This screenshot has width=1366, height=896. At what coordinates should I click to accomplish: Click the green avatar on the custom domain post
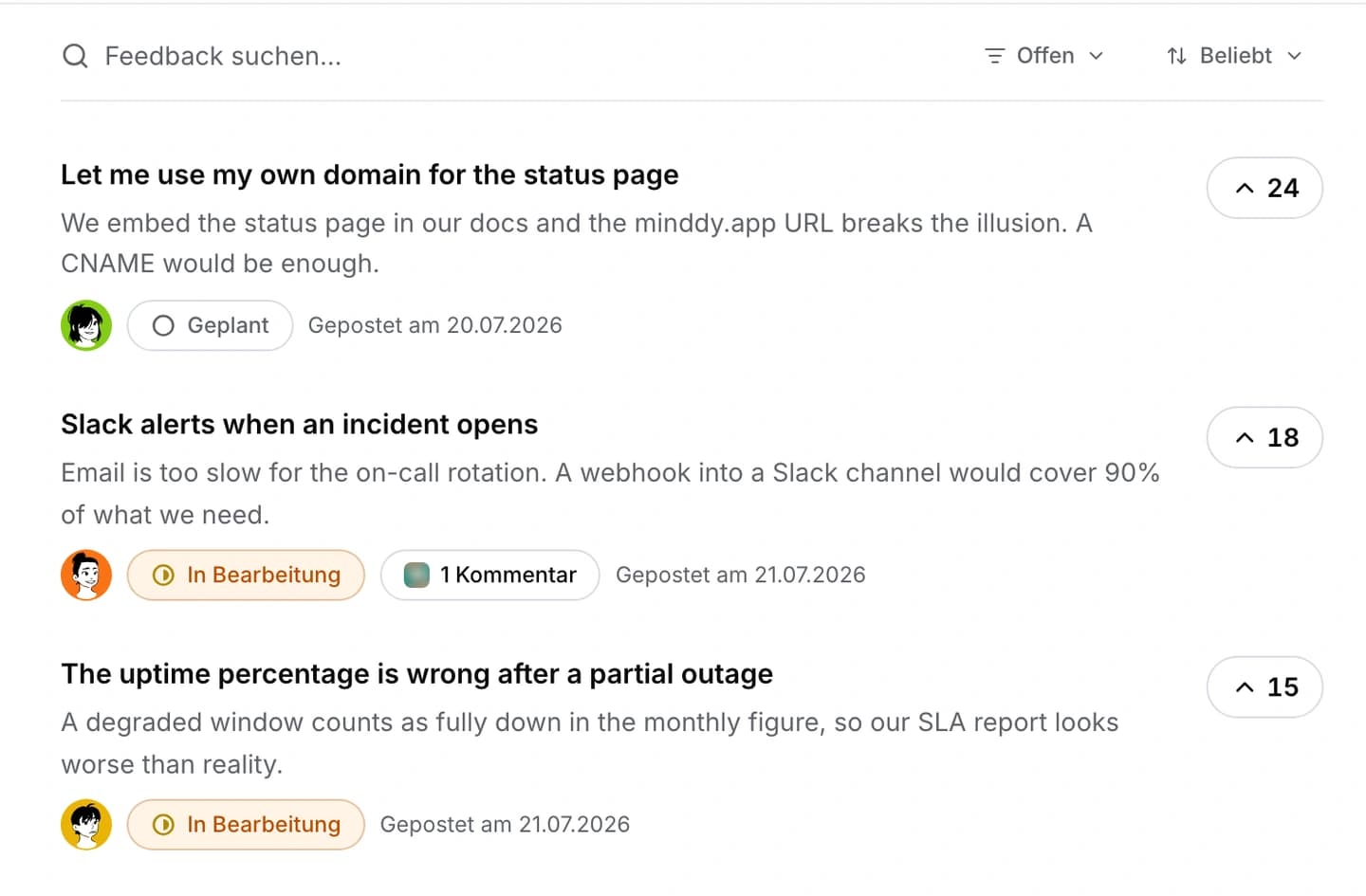[x=86, y=325]
